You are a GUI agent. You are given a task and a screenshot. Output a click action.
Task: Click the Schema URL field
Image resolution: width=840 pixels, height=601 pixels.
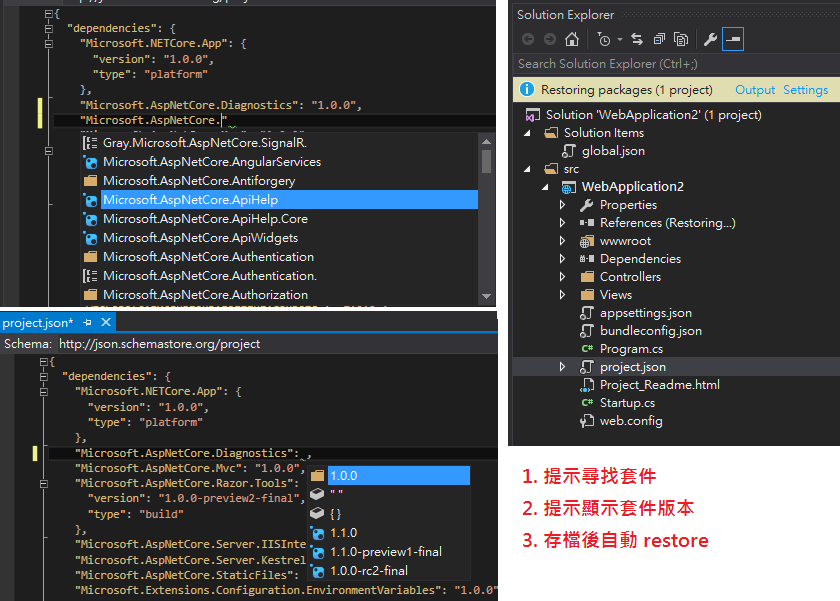277,344
